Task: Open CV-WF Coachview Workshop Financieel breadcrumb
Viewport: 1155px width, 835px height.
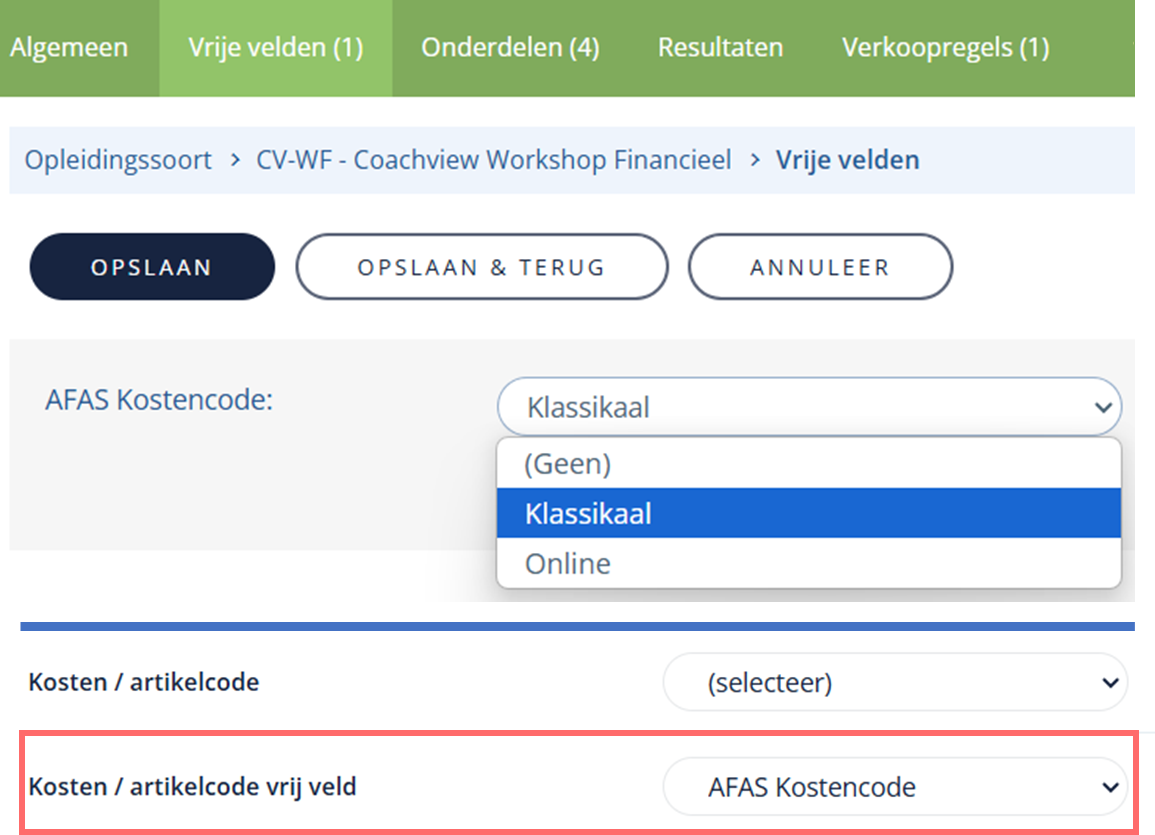Action: (x=494, y=160)
